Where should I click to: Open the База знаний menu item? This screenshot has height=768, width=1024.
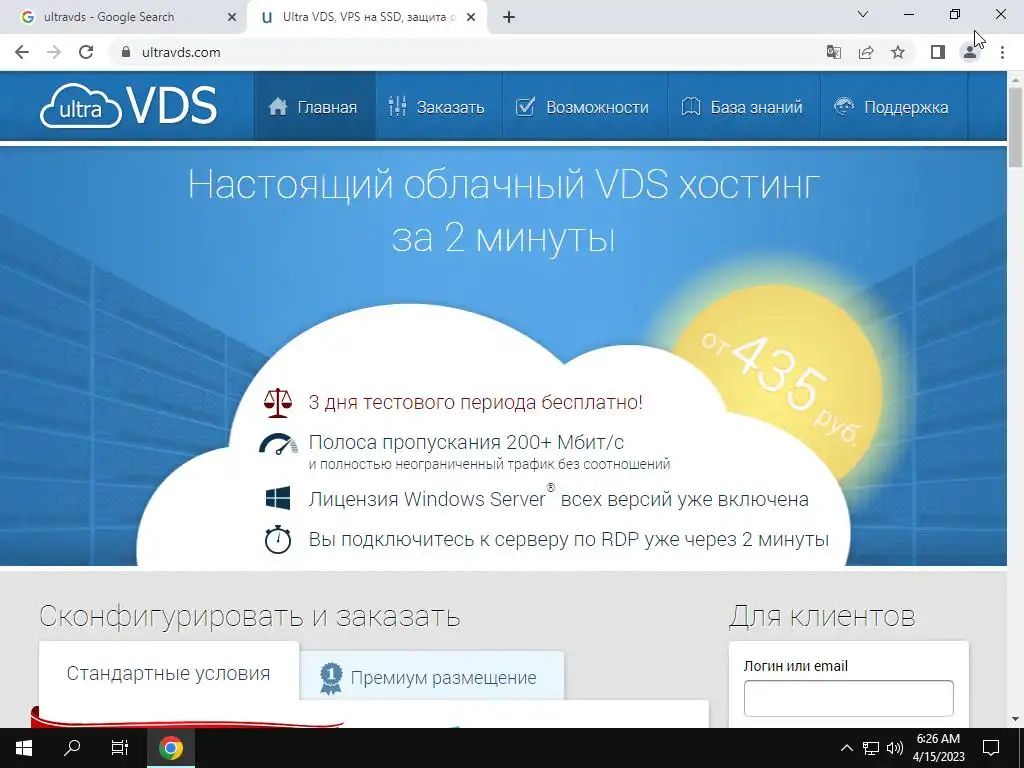pyautogui.click(x=742, y=107)
